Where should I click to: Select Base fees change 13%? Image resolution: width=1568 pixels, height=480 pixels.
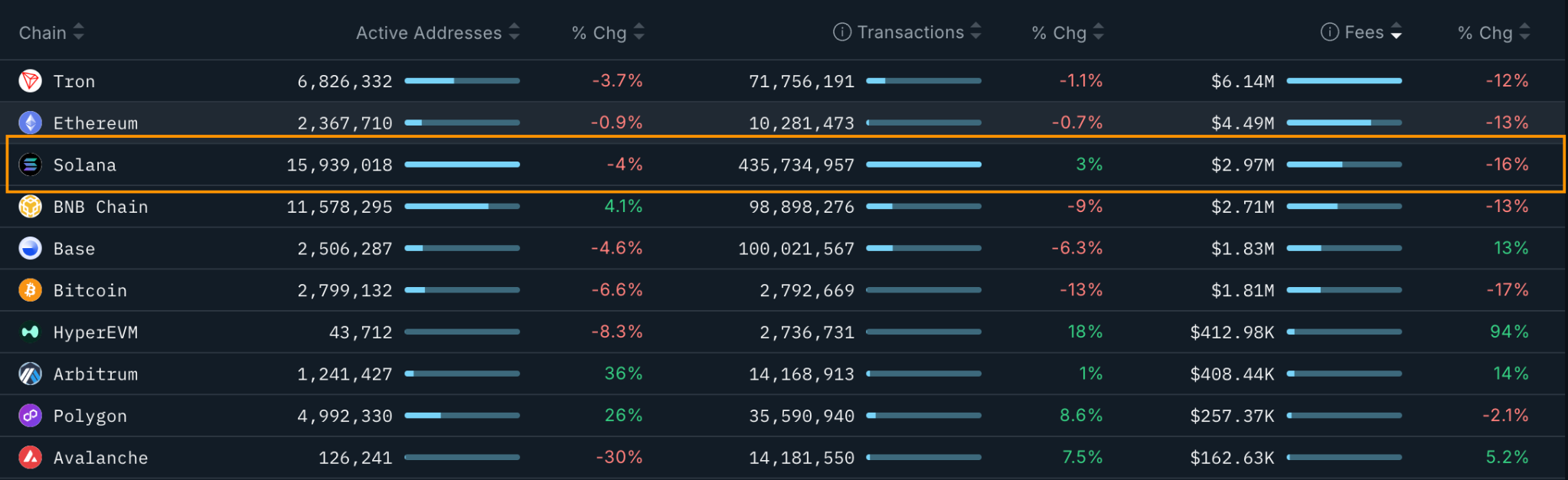pyautogui.click(x=1511, y=248)
